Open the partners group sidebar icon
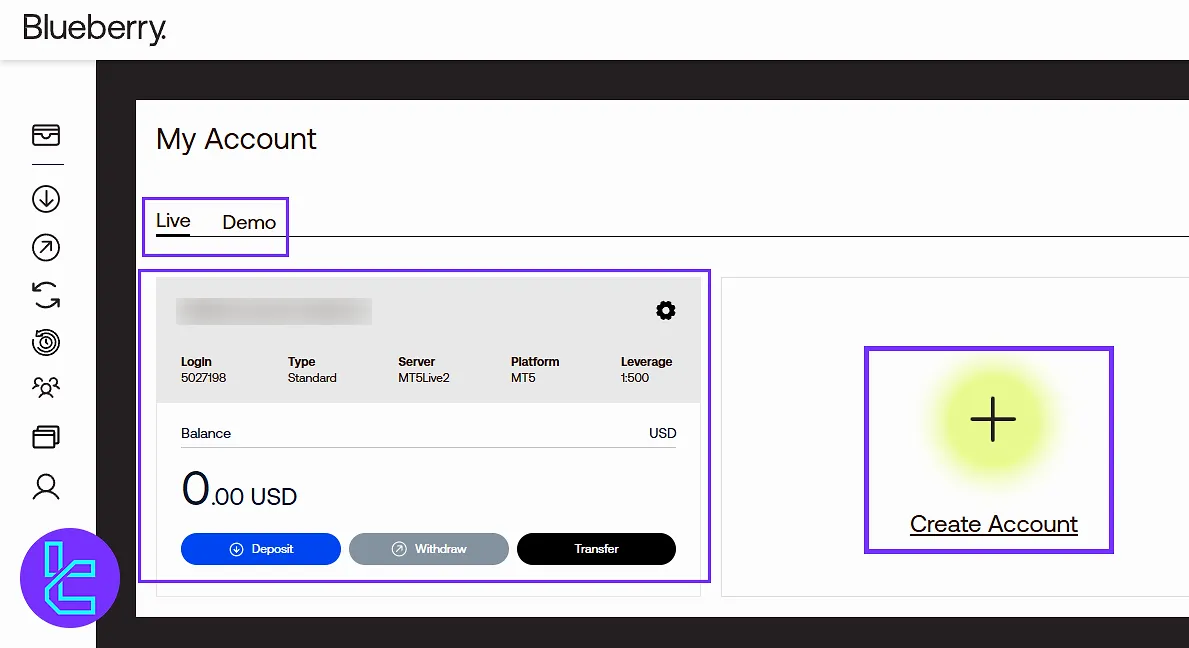Viewport: 1189px width, 648px height. (x=46, y=388)
